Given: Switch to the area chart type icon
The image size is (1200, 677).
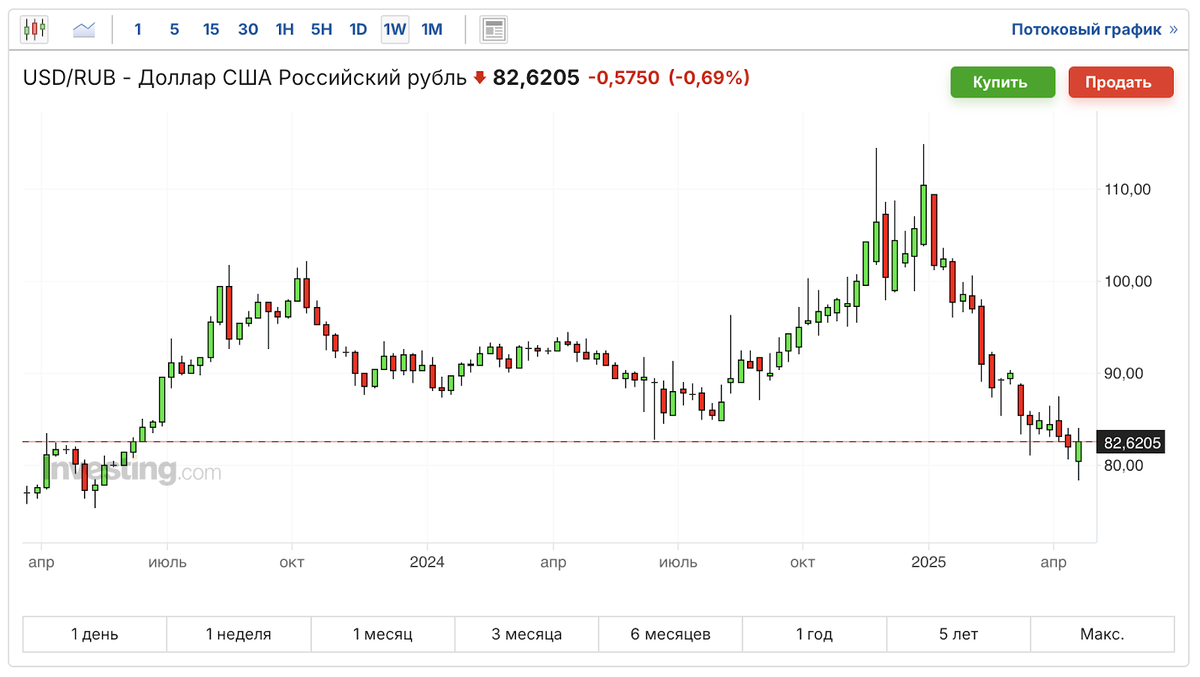Looking at the screenshot, I should coord(84,29).
